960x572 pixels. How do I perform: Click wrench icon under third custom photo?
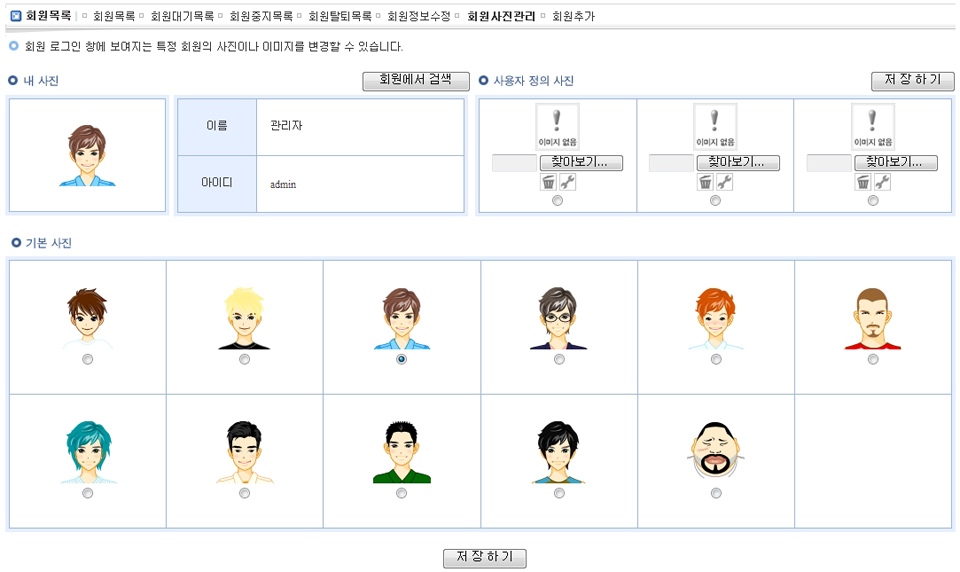[x=882, y=182]
